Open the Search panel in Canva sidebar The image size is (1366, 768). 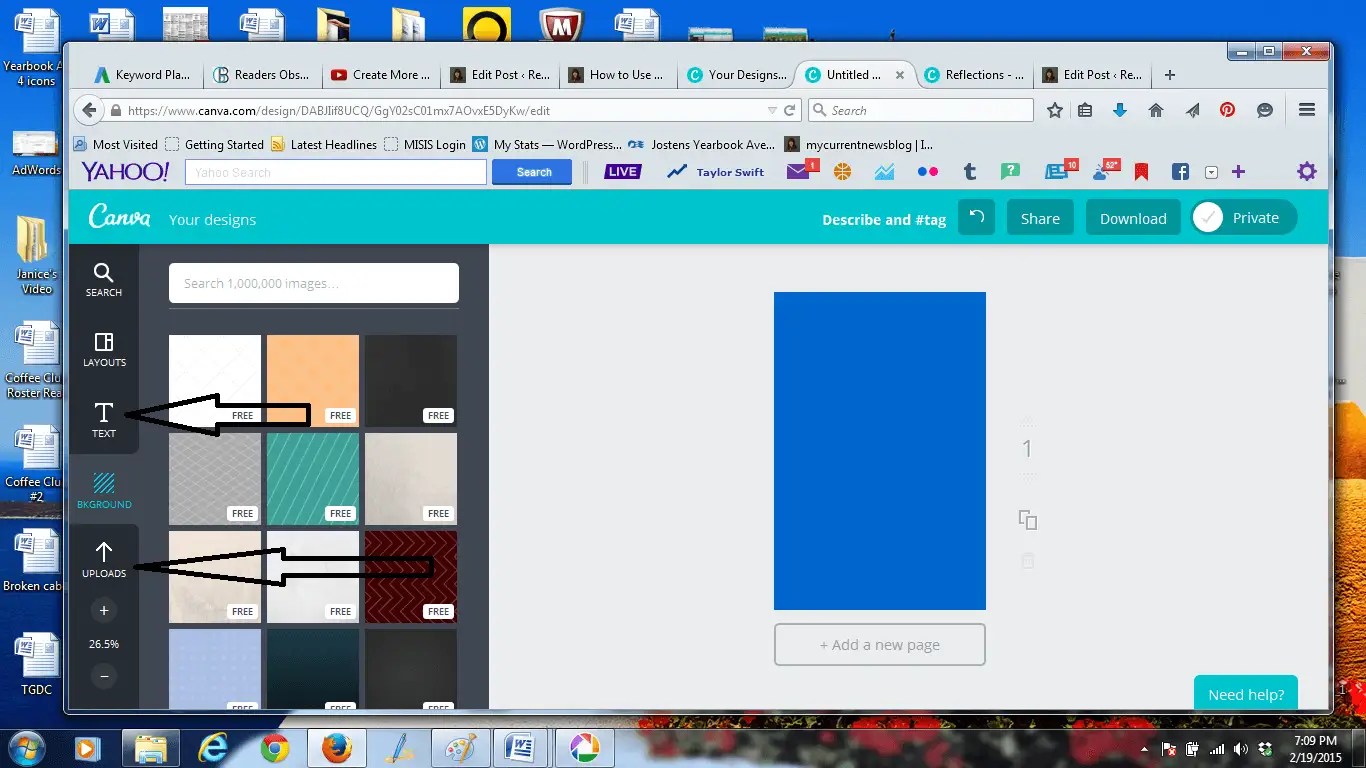104,280
